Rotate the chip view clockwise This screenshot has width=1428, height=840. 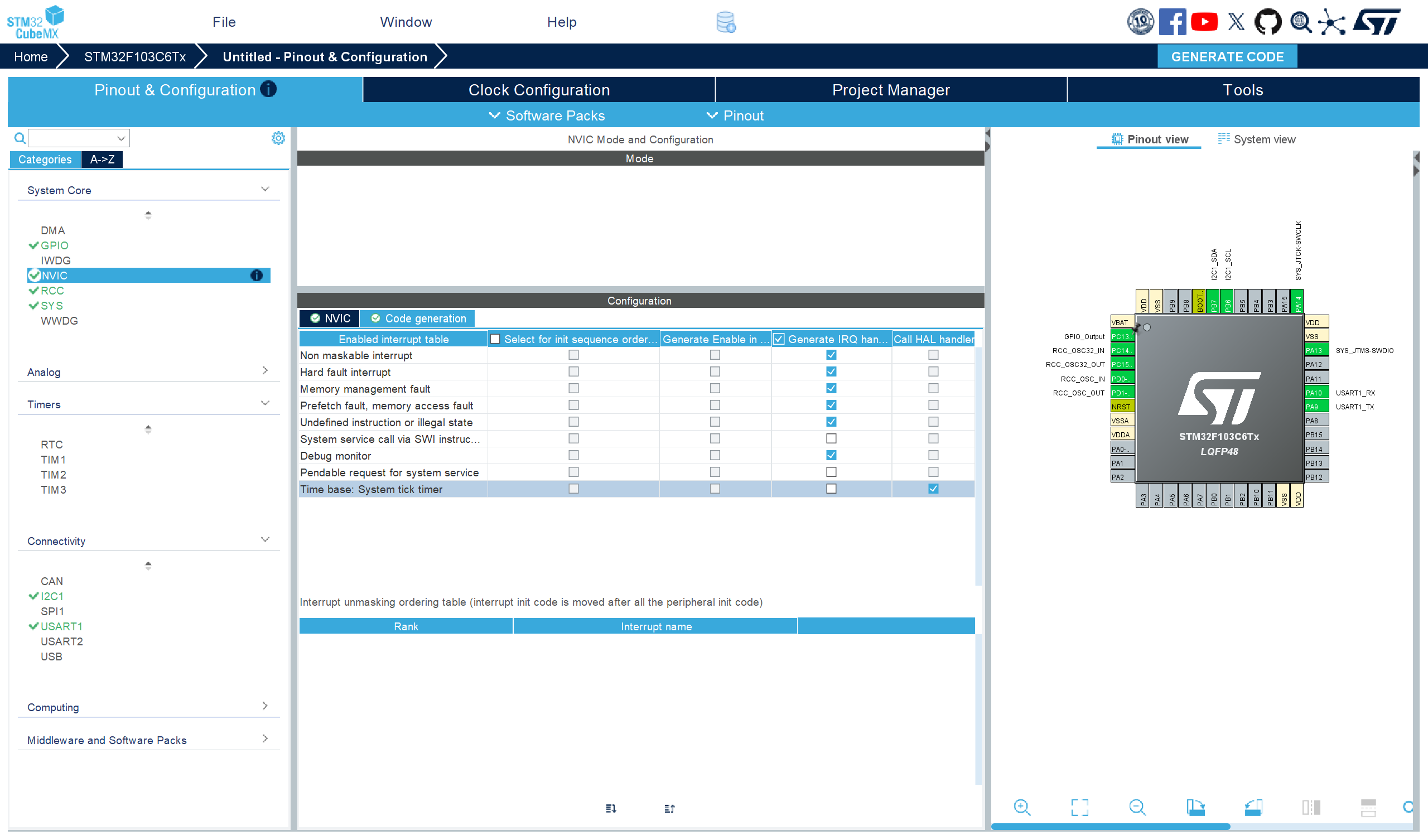pyautogui.click(x=1195, y=807)
